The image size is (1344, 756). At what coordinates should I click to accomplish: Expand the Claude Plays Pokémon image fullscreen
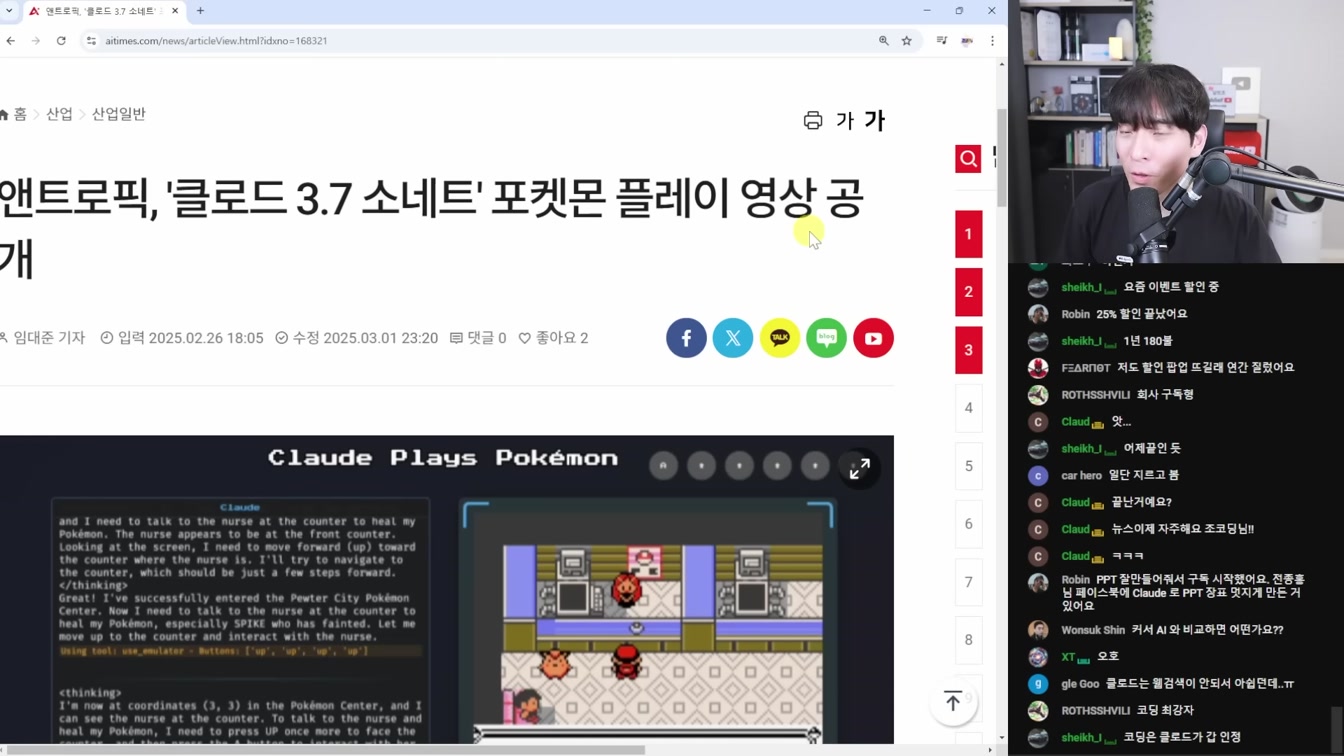[x=860, y=468]
